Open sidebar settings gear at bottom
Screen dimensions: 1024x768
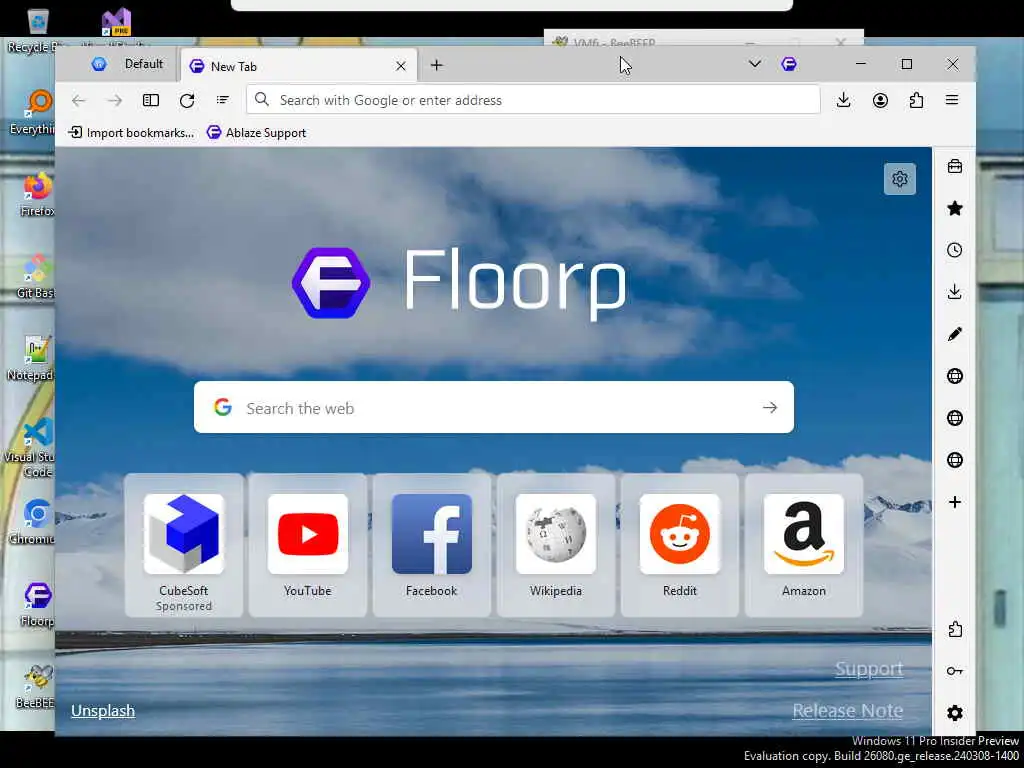(x=954, y=712)
